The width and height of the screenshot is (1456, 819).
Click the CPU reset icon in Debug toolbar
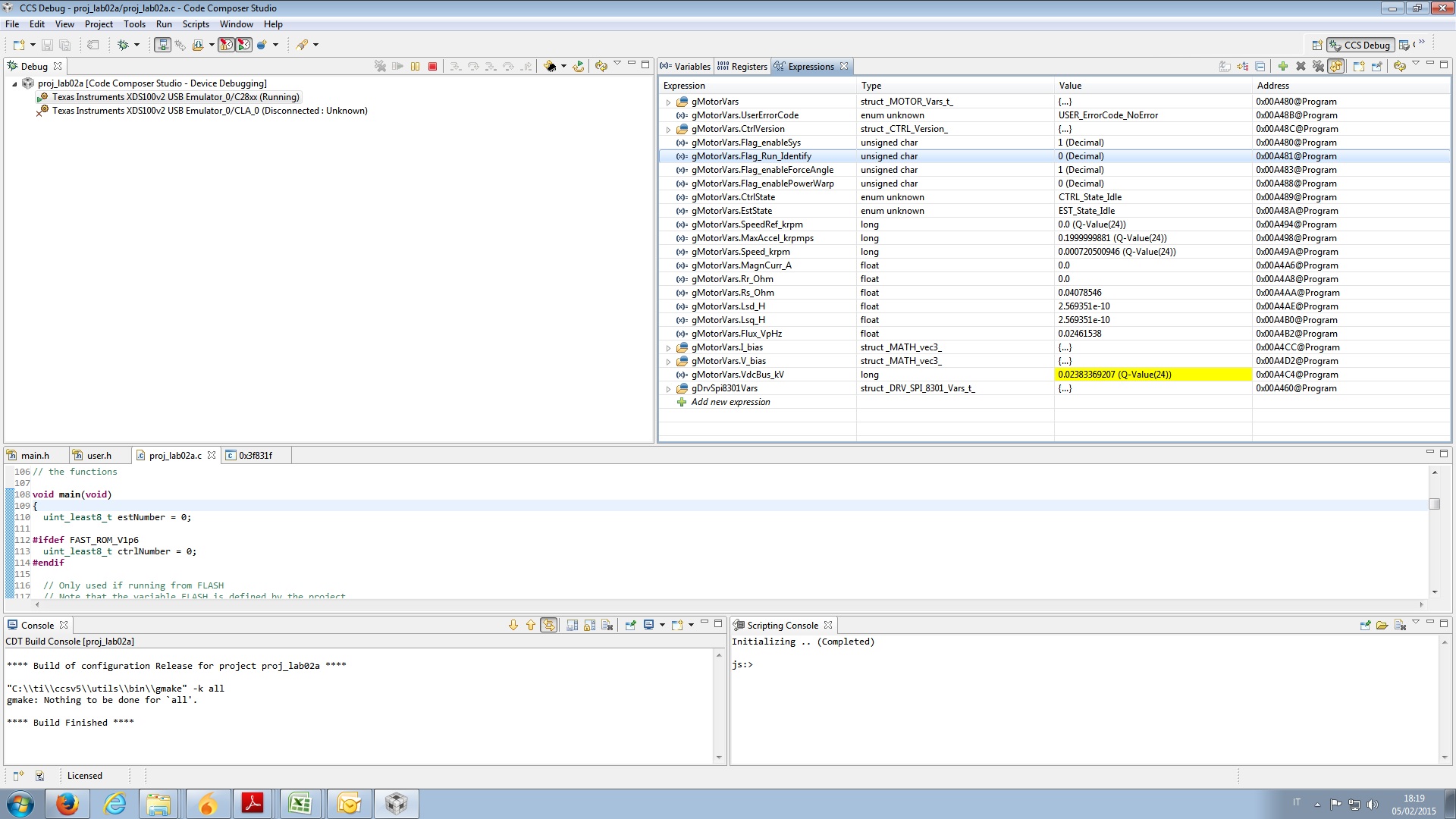549,67
